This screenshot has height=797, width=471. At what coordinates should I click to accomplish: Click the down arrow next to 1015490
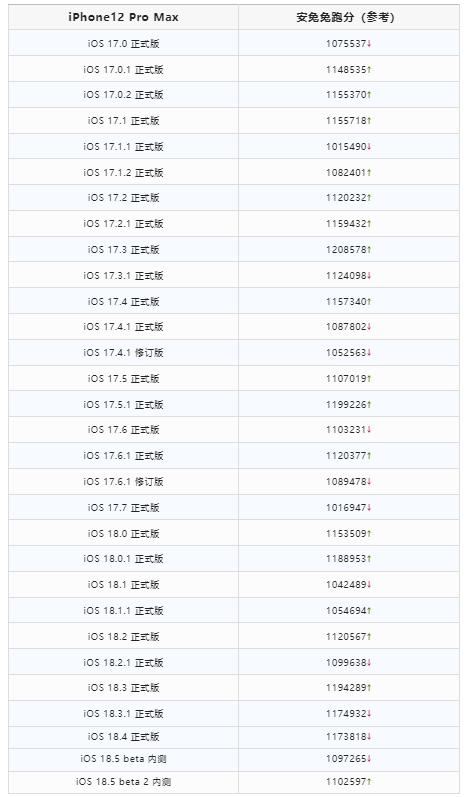[x=369, y=147]
